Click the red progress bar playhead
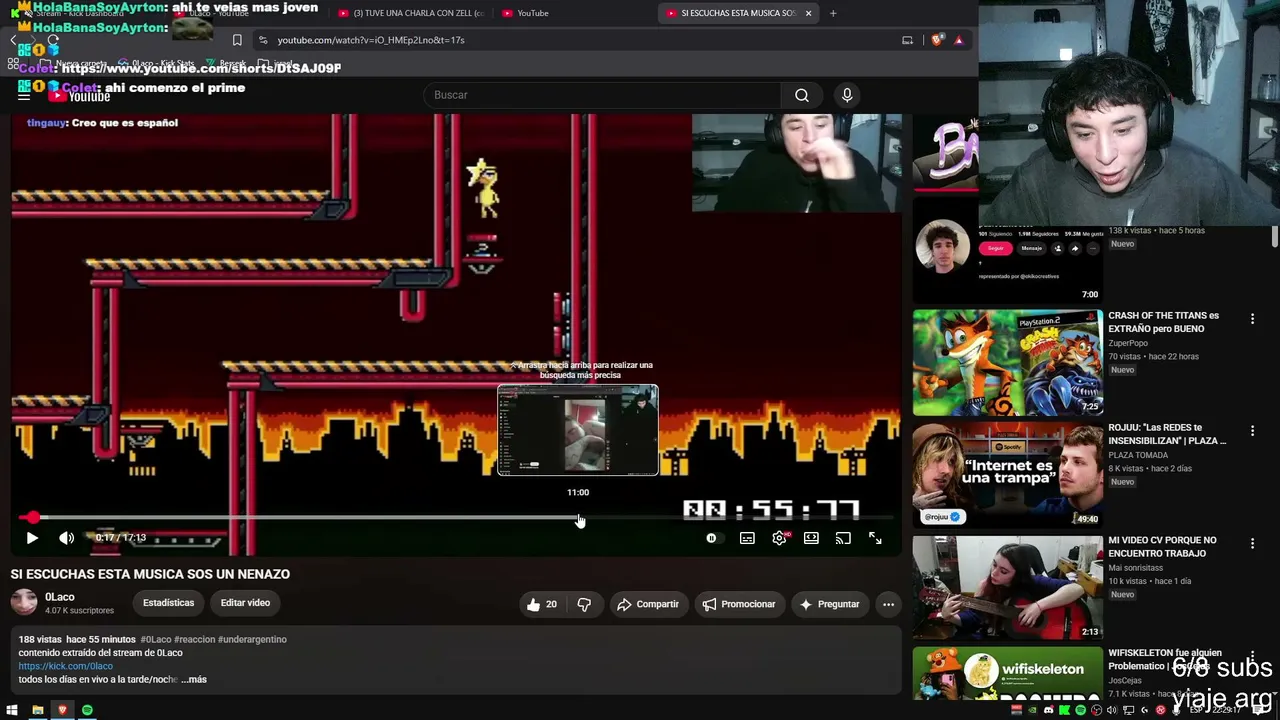Viewport: 1280px width, 720px height. [x=33, y=517]
